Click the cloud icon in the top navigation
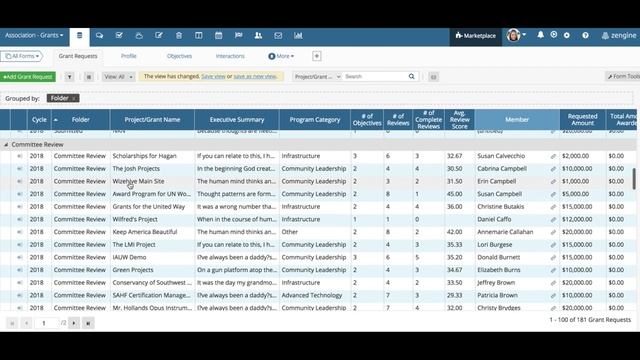This screenshot has height=360, width=640. click(139, 36)
